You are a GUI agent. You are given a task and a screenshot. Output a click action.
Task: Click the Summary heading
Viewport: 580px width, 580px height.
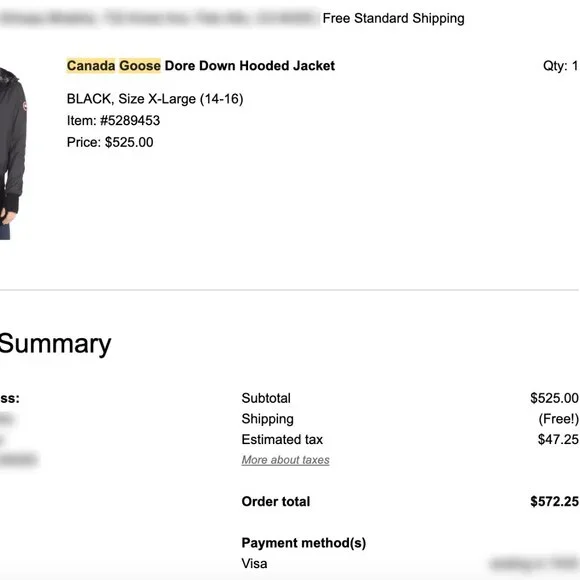[x=55, y=344]
